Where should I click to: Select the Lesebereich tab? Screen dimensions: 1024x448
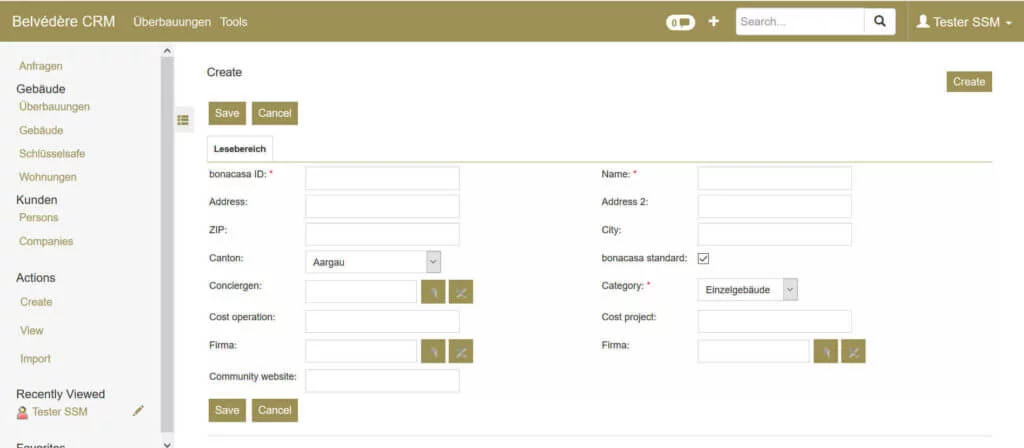[240, 148]
